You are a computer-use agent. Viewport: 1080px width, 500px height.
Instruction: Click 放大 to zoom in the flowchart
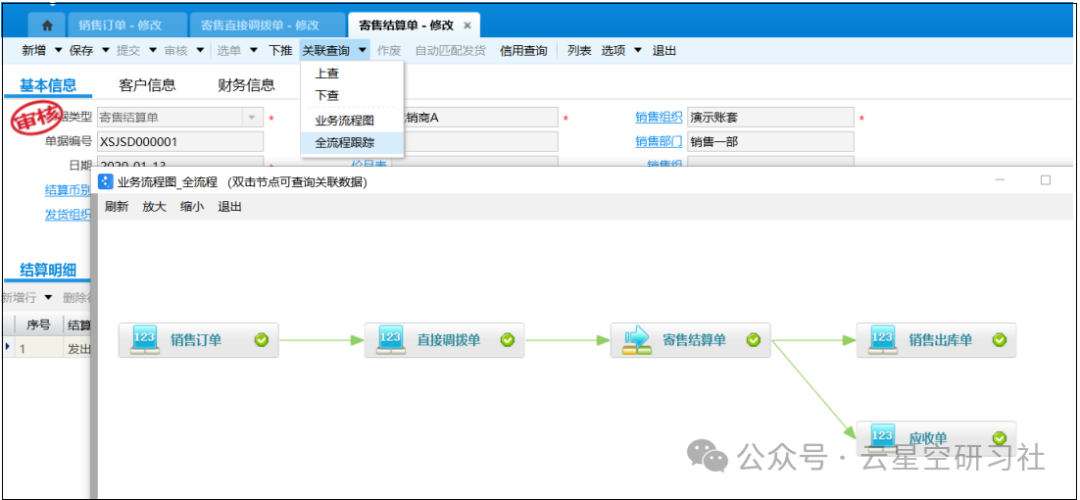click(154, 207)
